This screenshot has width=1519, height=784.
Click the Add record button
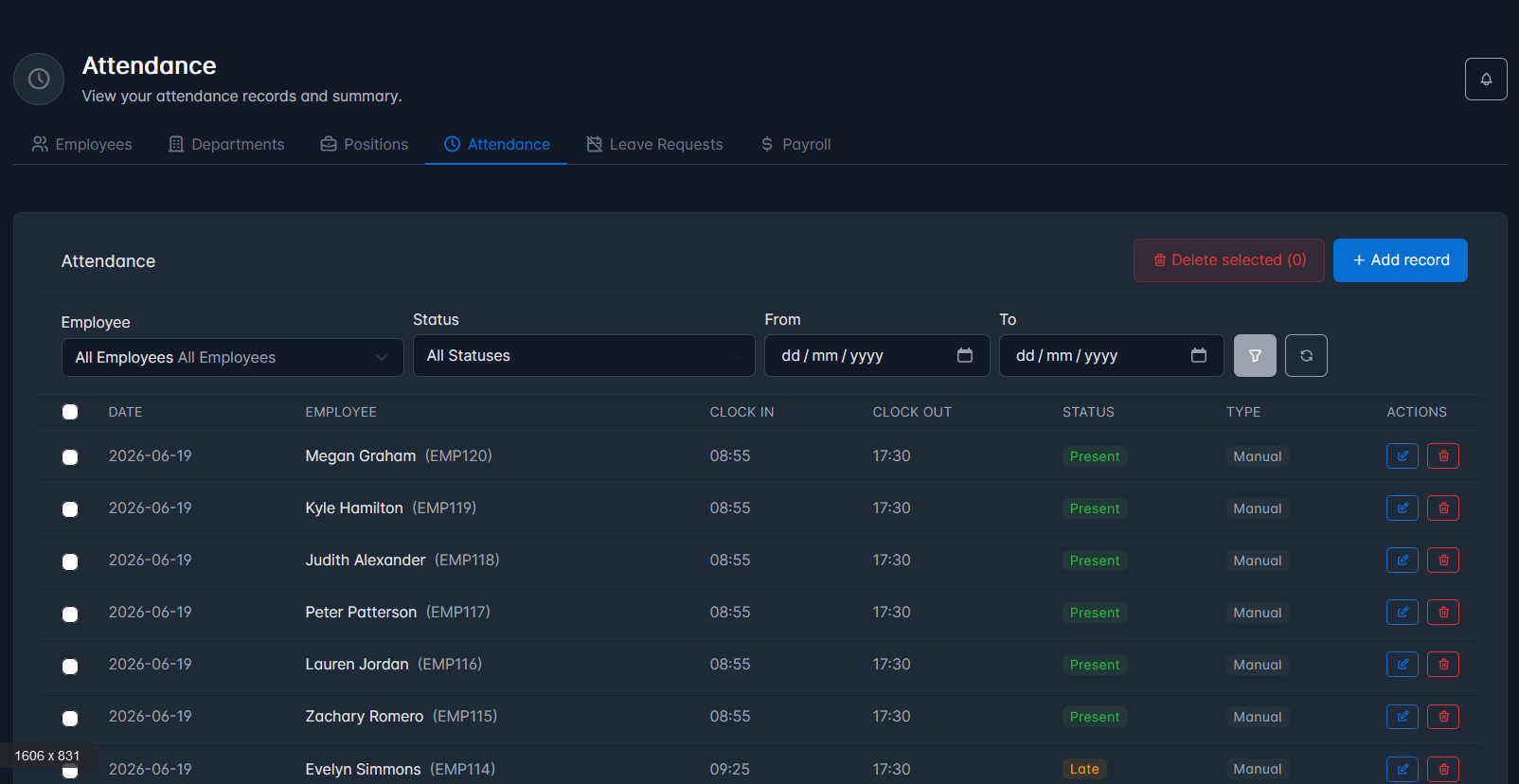click(1401, 260)
